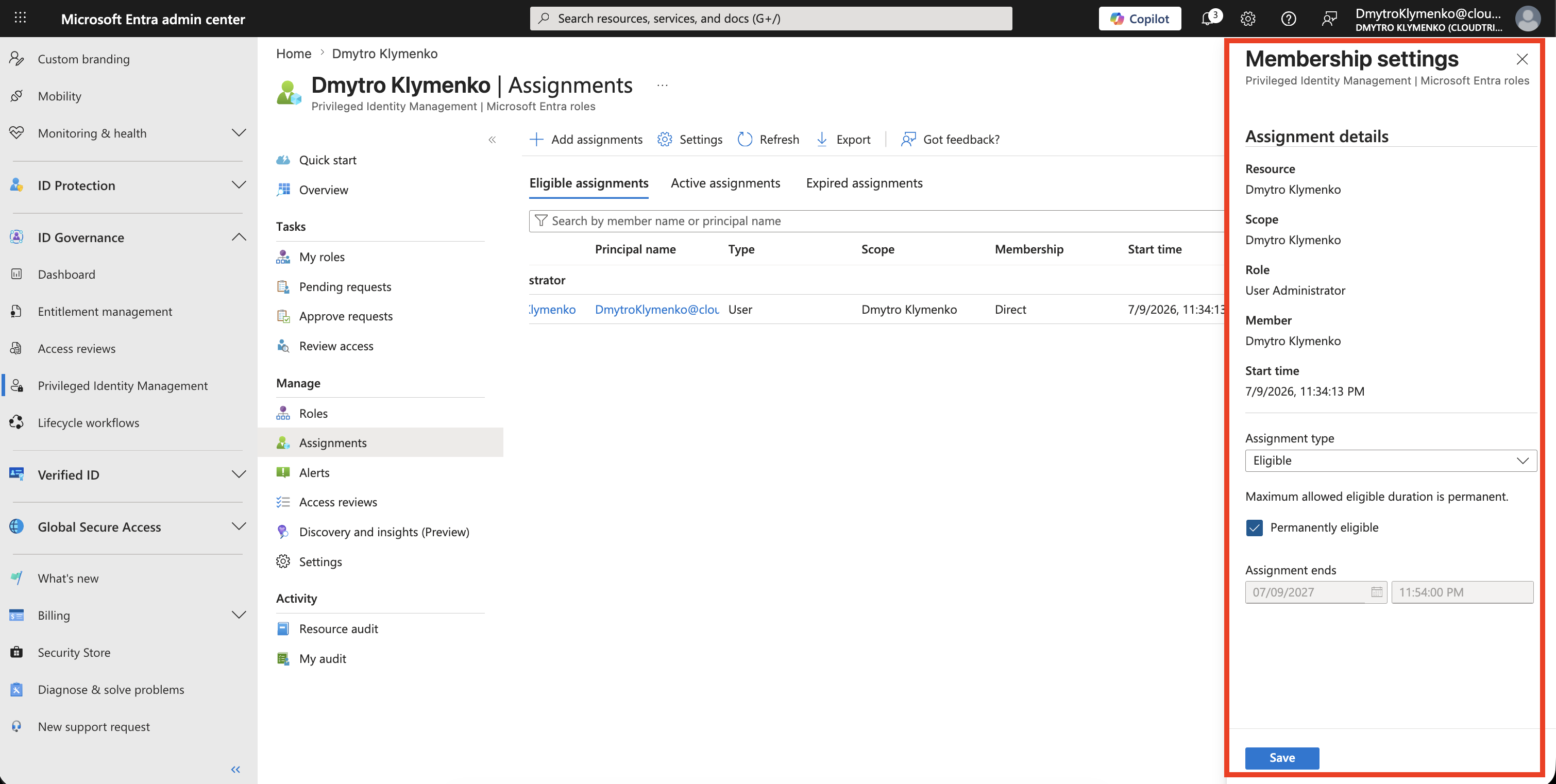Click Add assignments
Viewport: 1556px width, 784px height.
(586, 140)
